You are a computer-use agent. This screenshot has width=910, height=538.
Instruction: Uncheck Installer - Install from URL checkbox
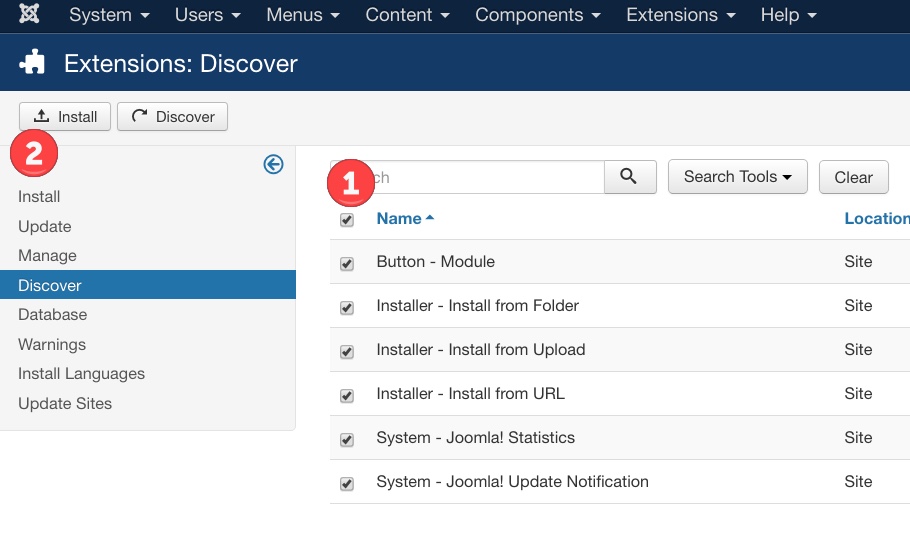click(x=347, y=396)
